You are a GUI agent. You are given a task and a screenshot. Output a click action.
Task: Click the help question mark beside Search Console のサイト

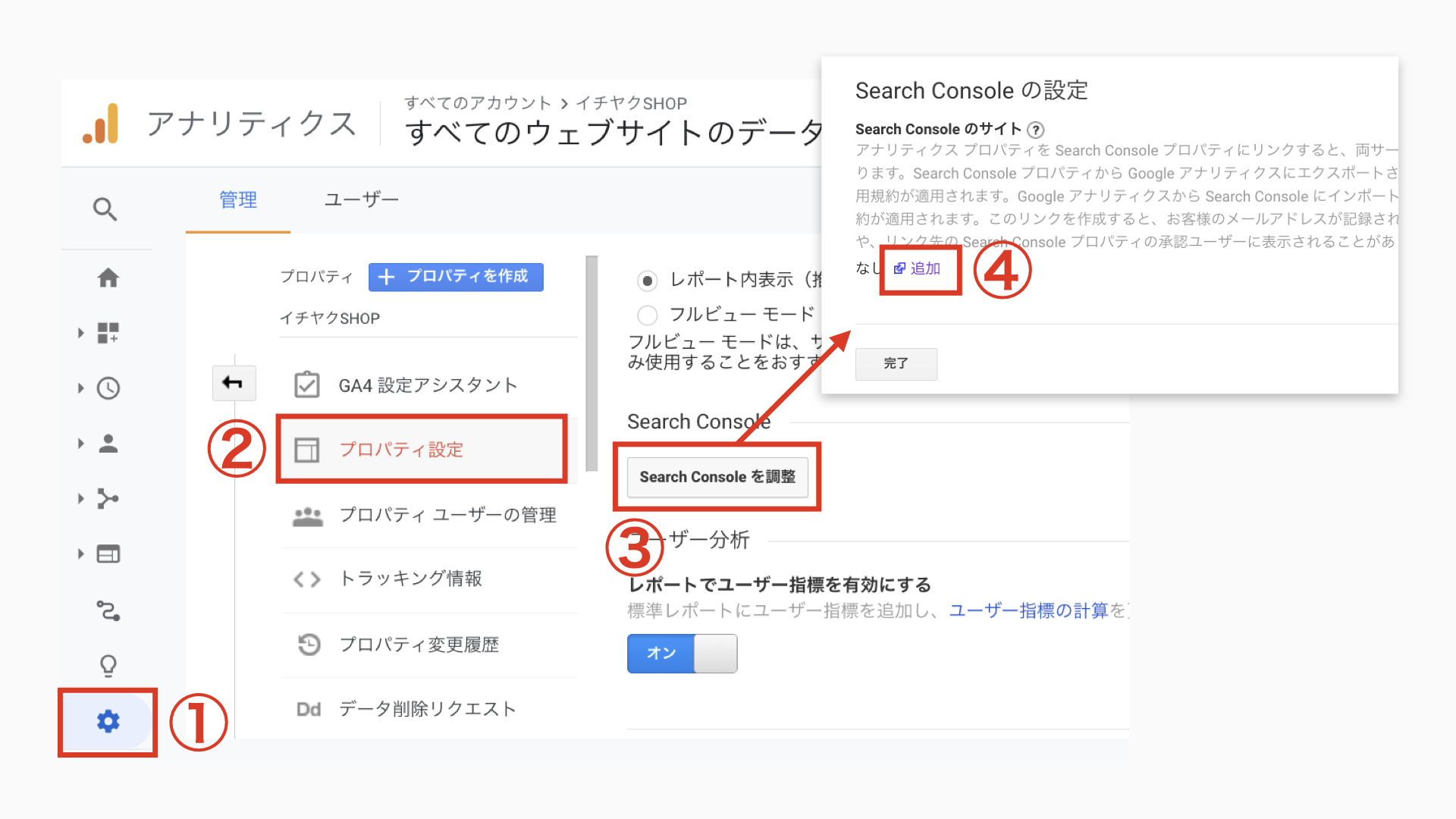click(x=1035, y=130)
